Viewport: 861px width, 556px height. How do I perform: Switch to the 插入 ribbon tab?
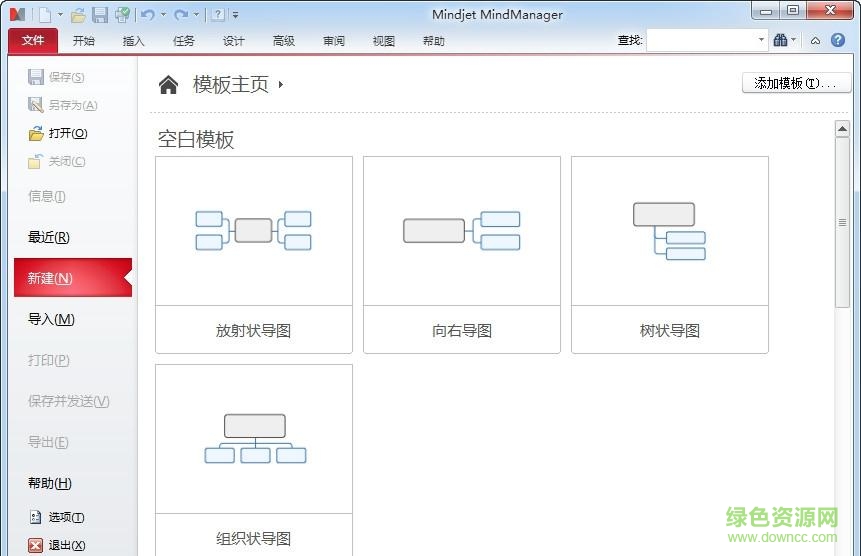tap(133, 41)
